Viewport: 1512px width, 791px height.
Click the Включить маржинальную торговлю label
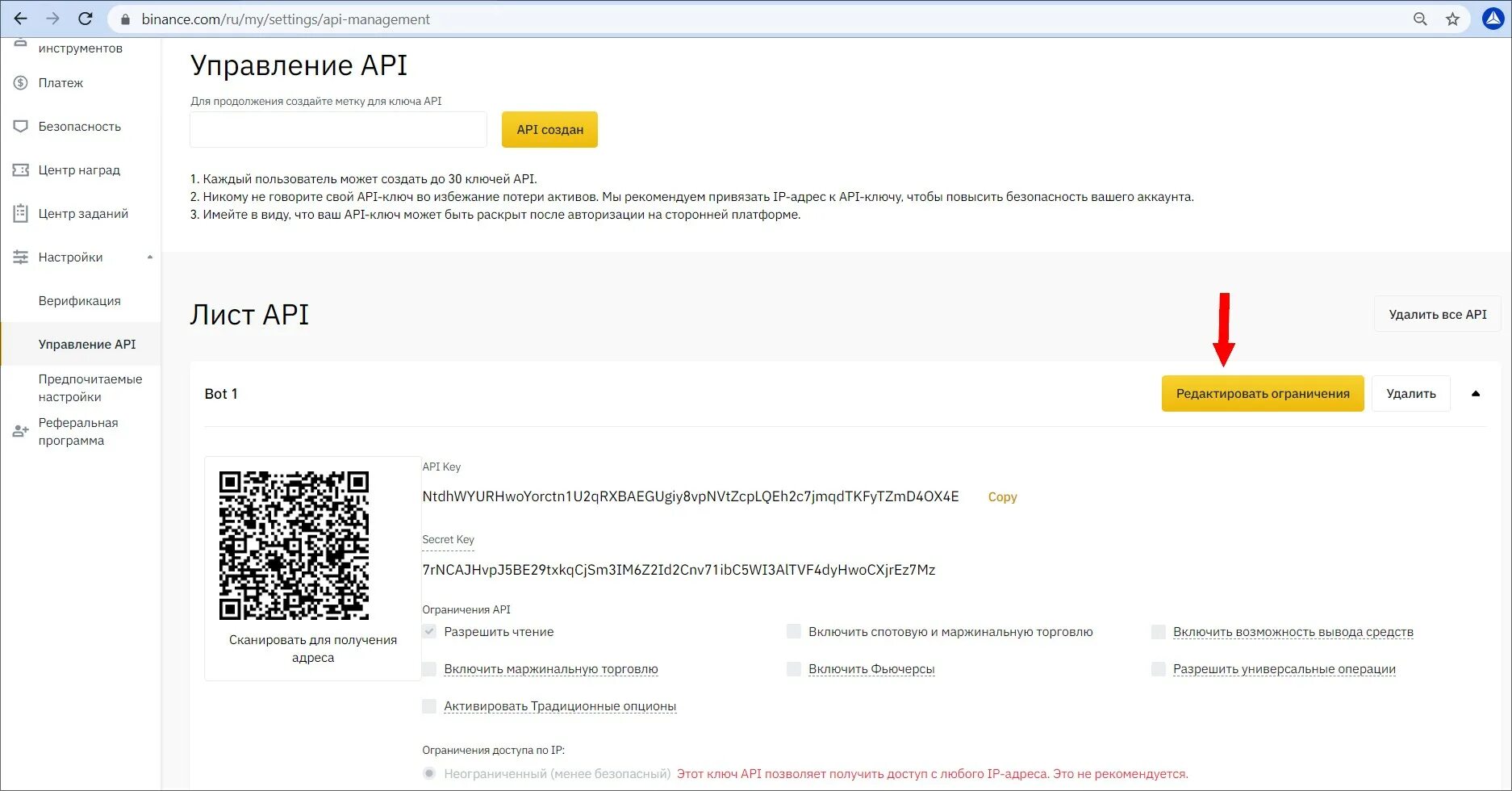[x=551, y=669]
